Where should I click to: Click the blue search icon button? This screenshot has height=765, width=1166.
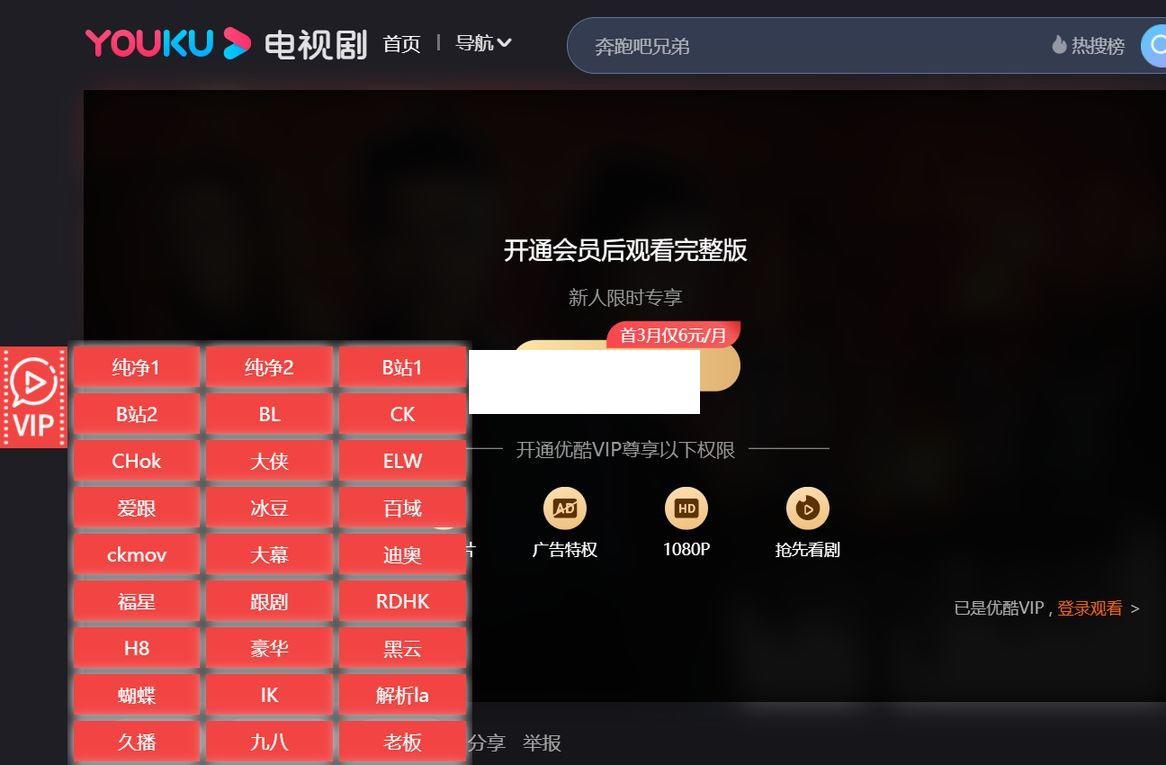click(x=1154, y=45)
